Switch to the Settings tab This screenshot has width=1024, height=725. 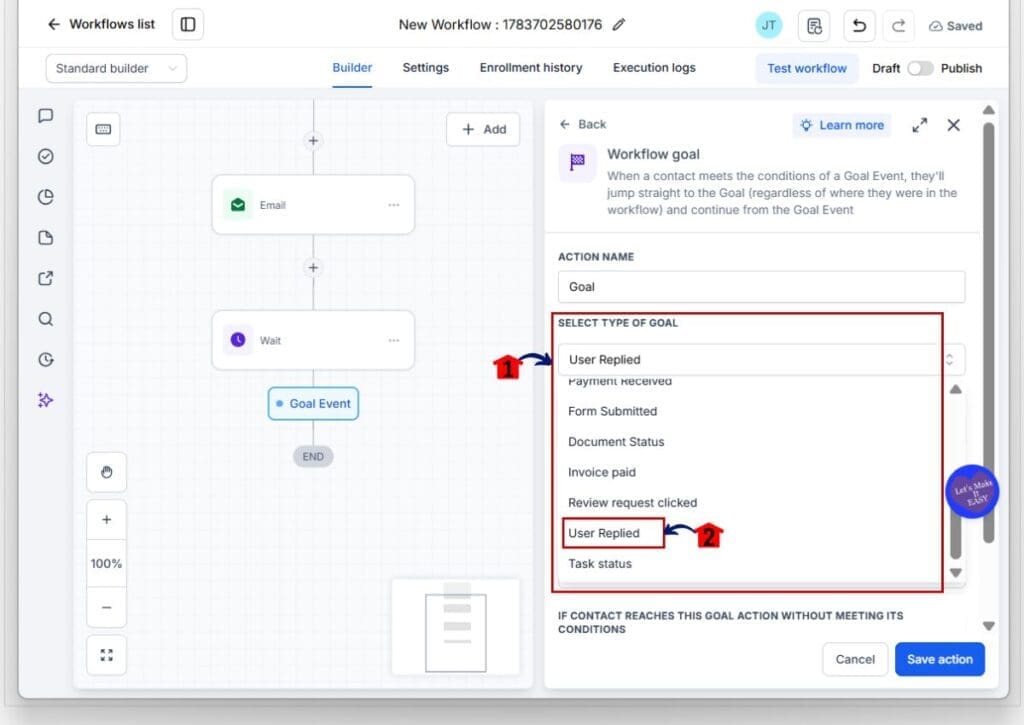coord(426,68)
